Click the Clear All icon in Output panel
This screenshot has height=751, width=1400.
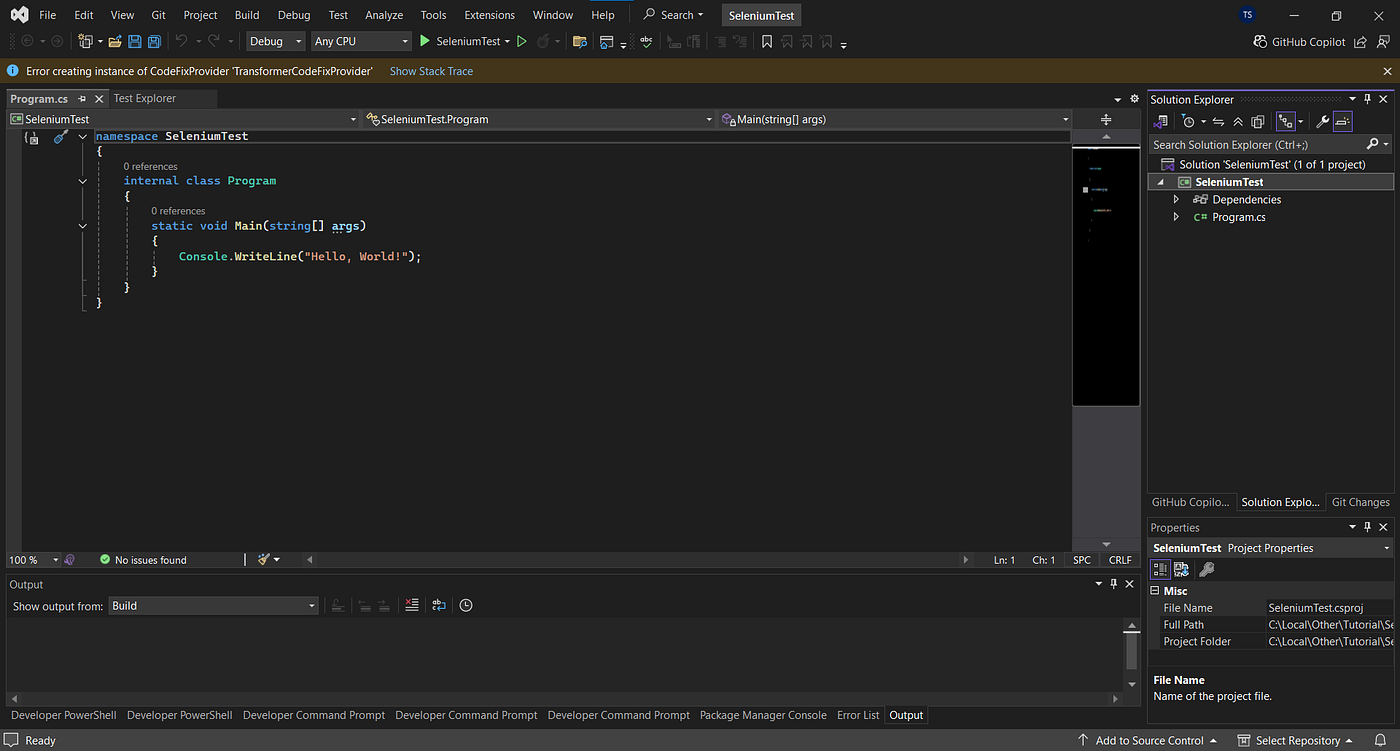point(412,605)
